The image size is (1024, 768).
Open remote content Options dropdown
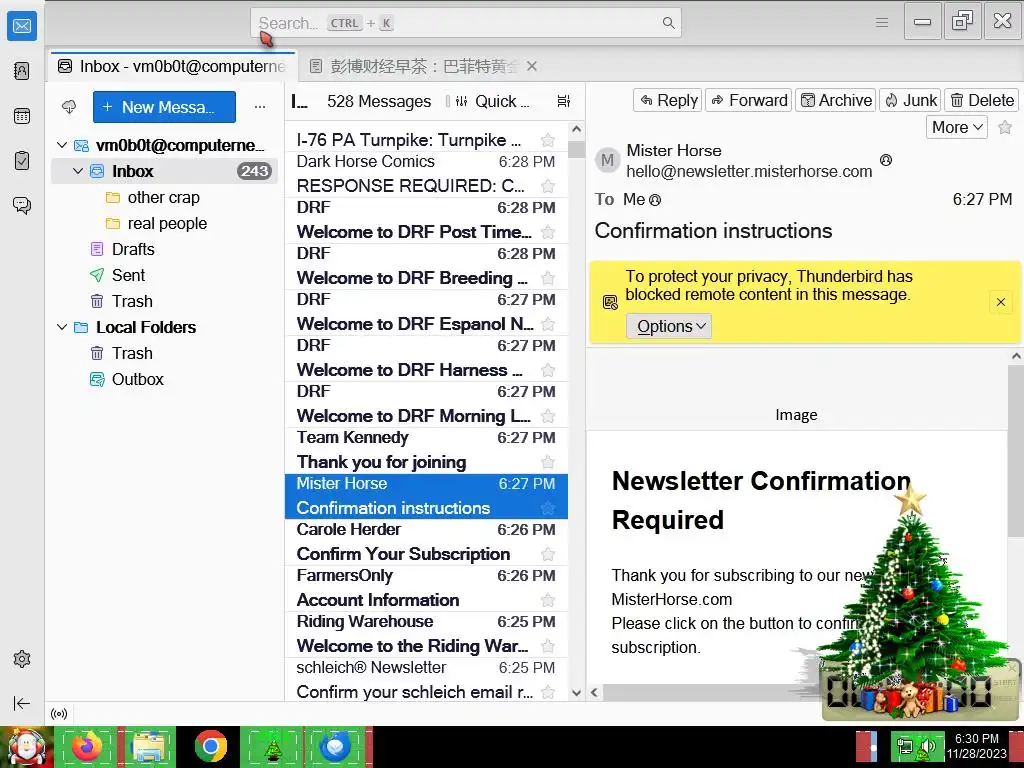point(669,326)
